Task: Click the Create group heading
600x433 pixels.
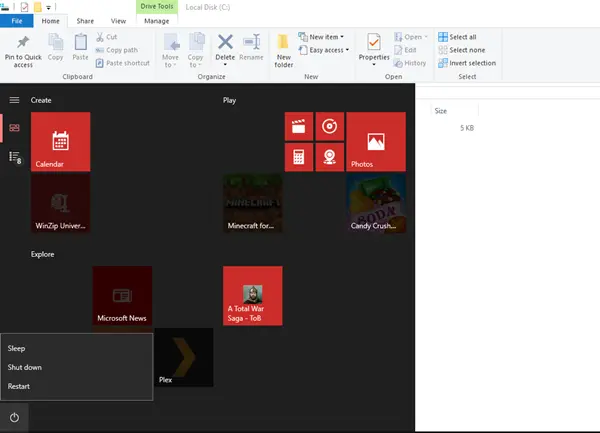Action: pos(41,100)
